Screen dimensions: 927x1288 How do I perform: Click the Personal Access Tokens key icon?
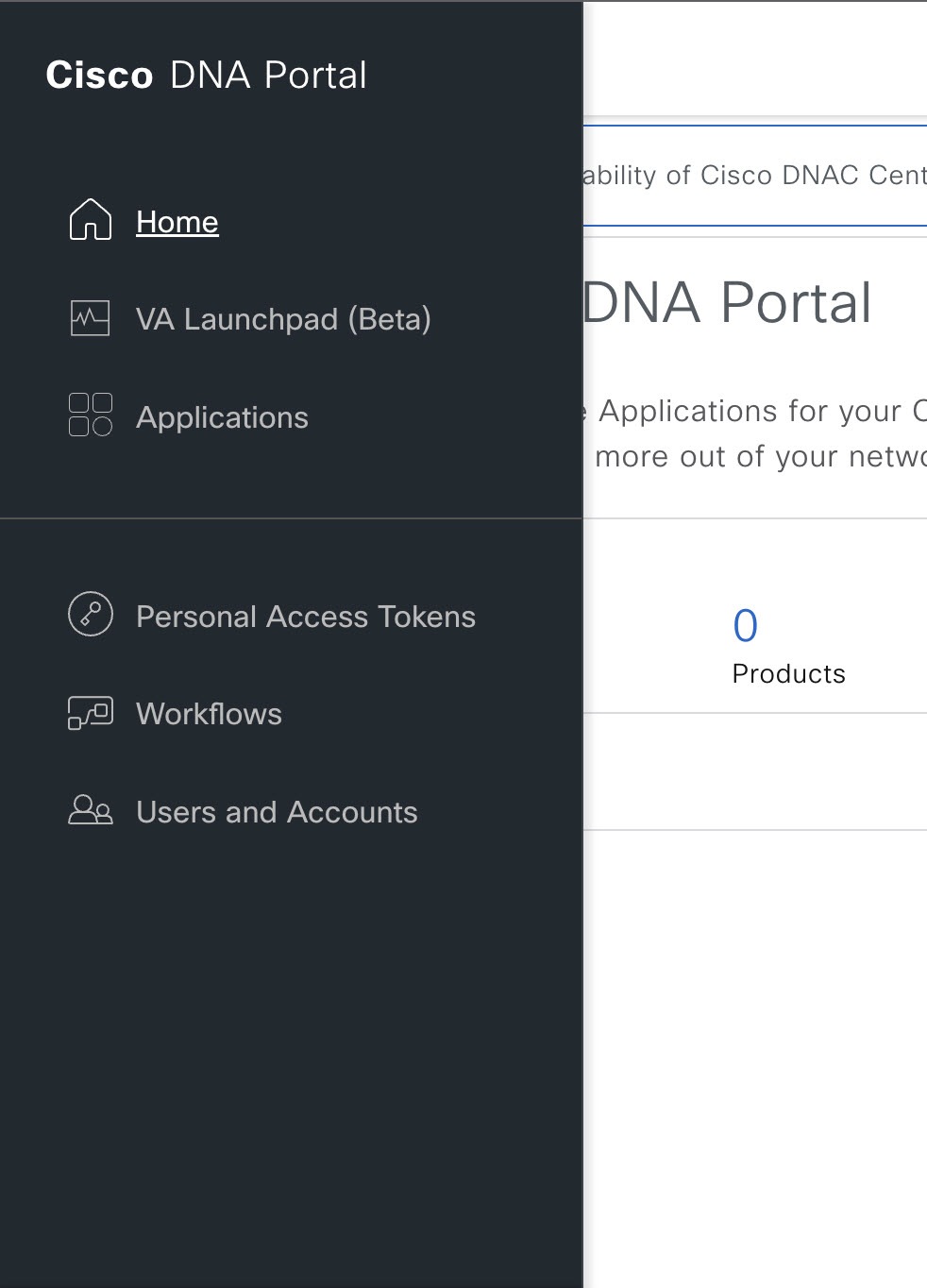pyautogui.click(x=91, y=615)
